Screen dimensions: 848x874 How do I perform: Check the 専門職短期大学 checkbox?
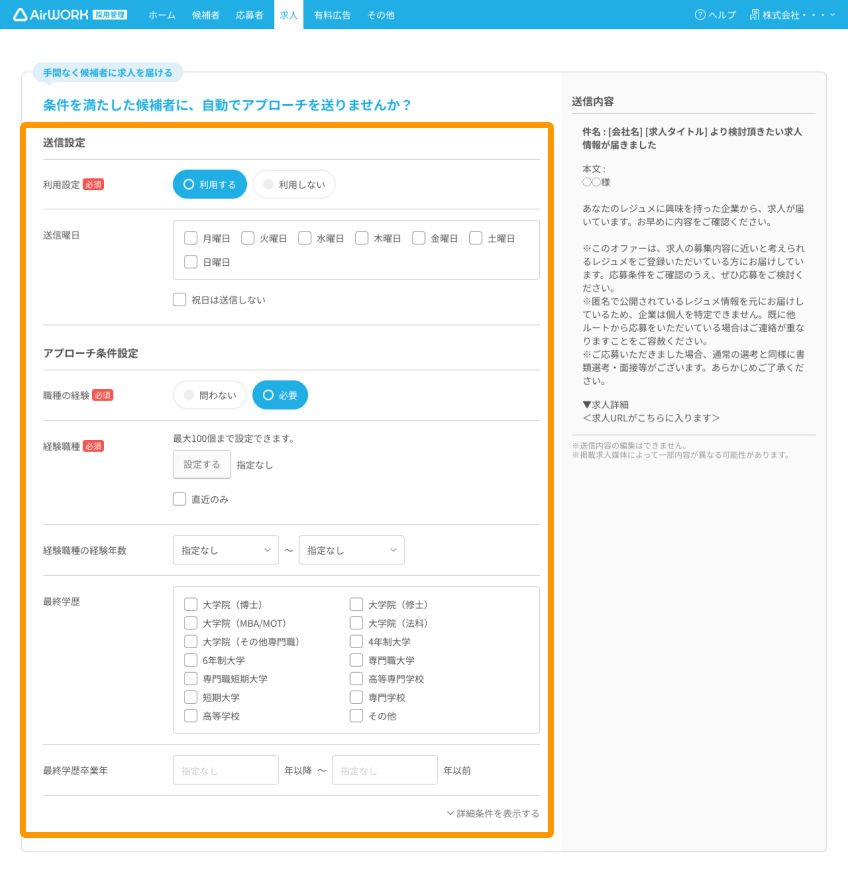191,678
